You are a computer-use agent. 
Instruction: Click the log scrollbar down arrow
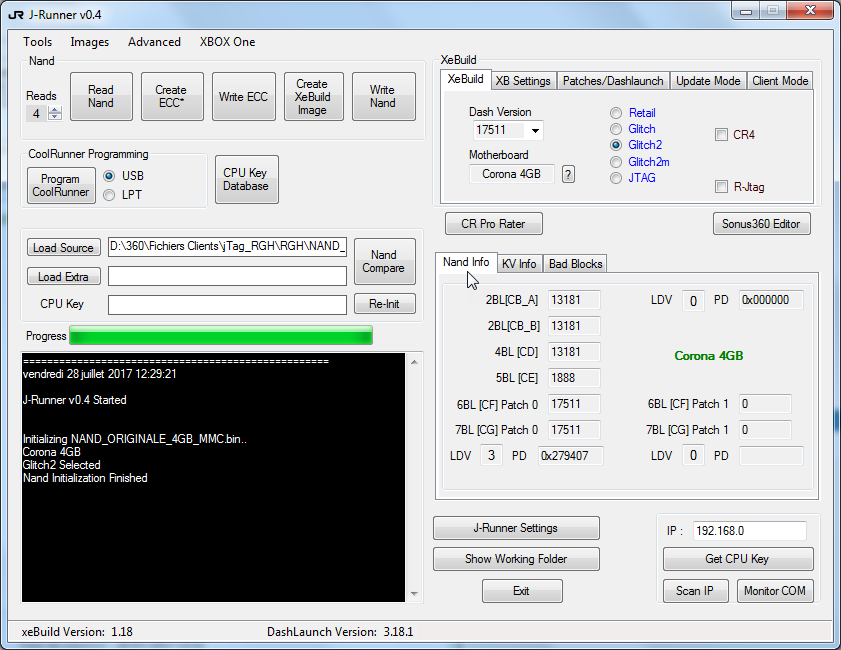coord(414,593)
